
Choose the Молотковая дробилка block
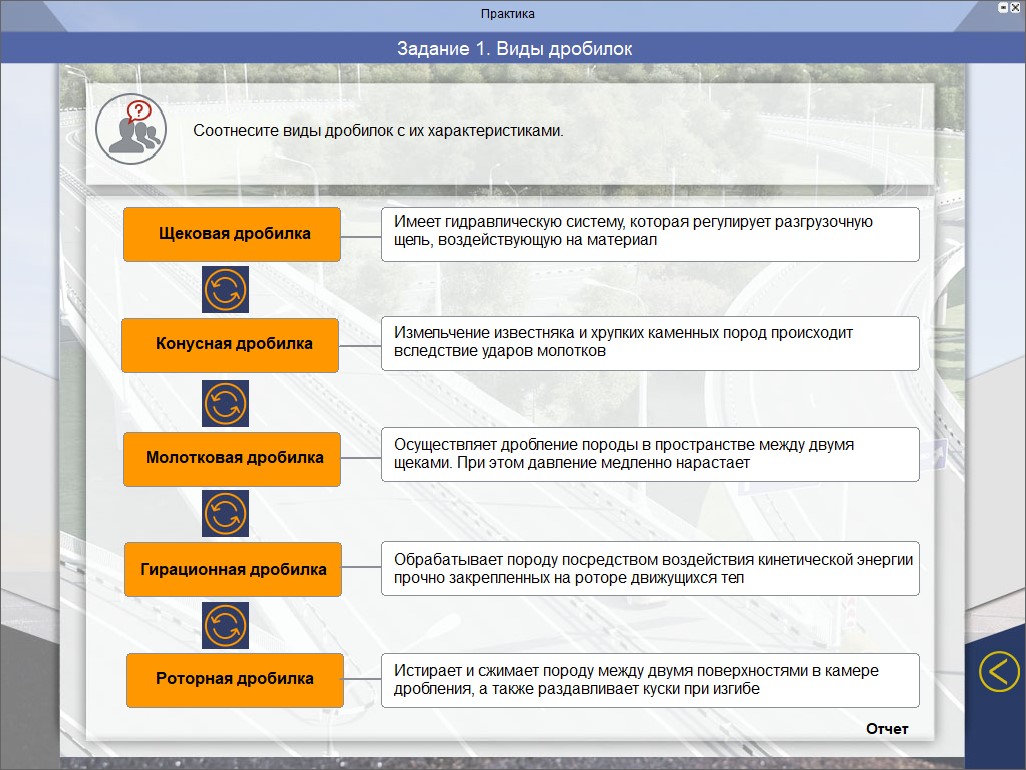[232, 458]
